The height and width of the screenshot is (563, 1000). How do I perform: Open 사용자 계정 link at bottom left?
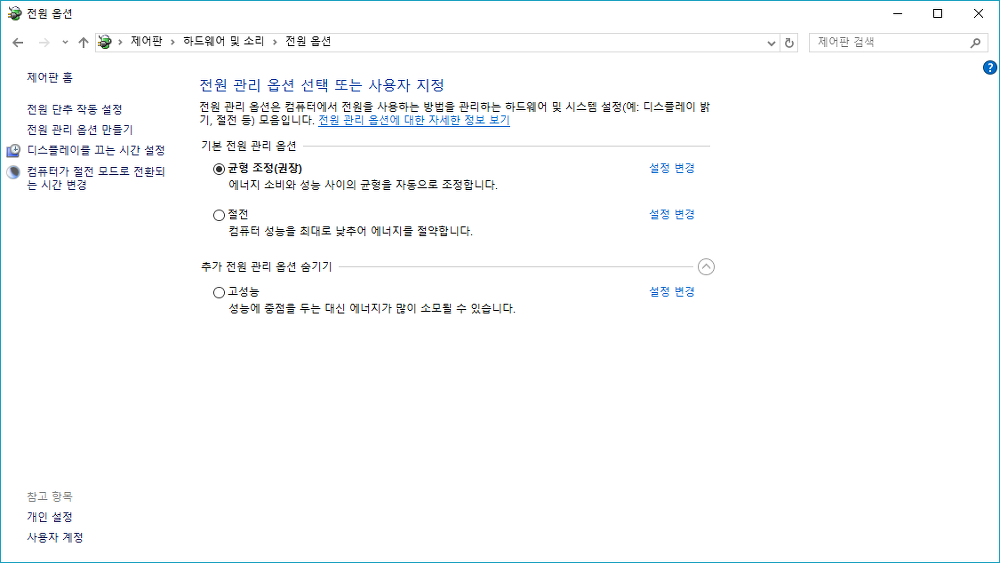[55, 538]
